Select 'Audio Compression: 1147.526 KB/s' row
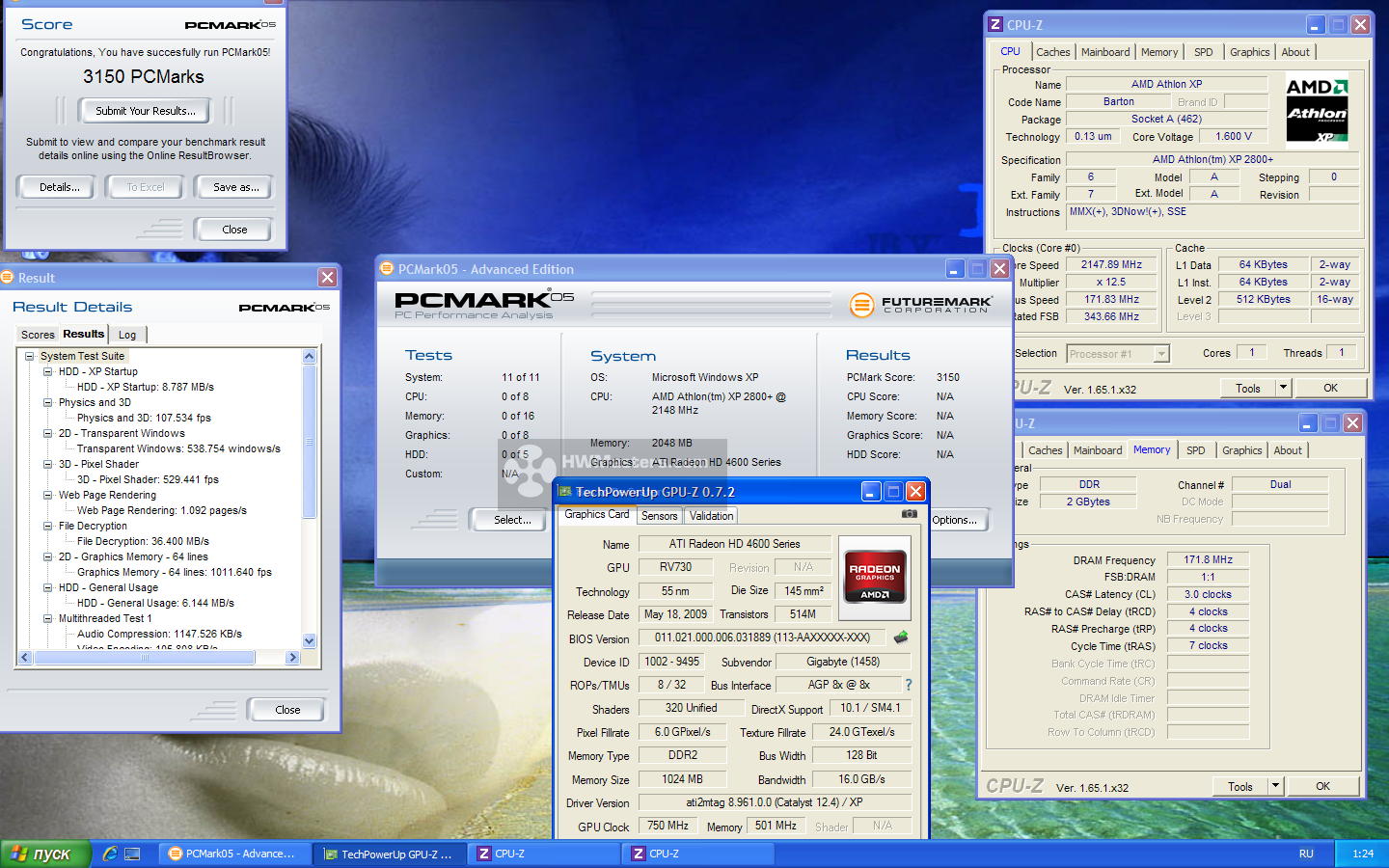This screenshot has height=868, width=1389. click(159, 634)
